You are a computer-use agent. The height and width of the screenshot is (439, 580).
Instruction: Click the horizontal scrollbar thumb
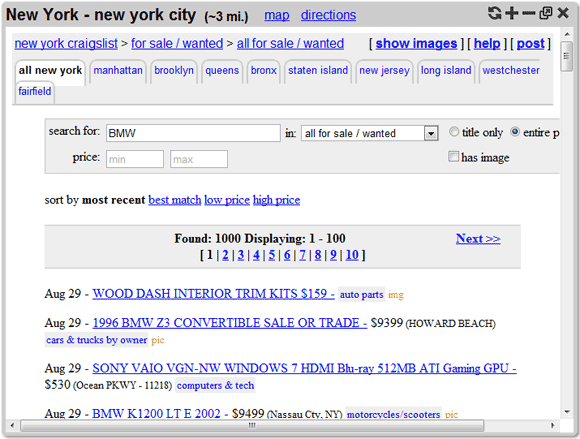tap(252, 425)
